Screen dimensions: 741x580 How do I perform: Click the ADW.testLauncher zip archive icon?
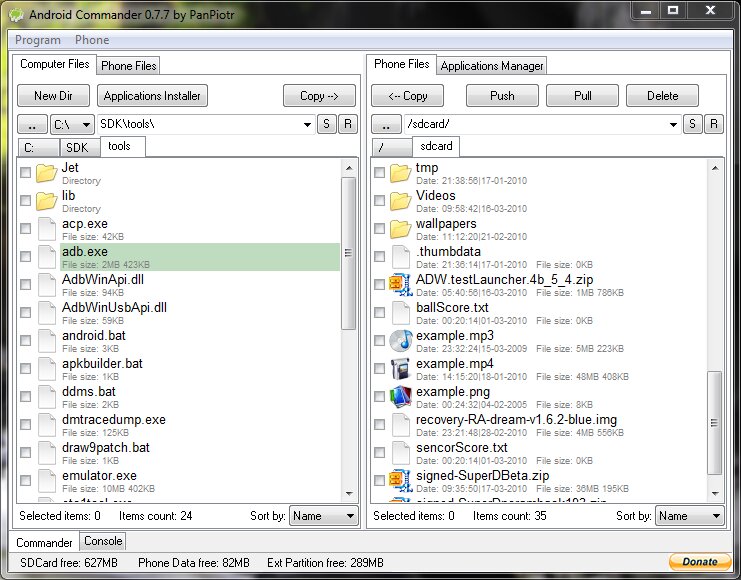(400, 284)
